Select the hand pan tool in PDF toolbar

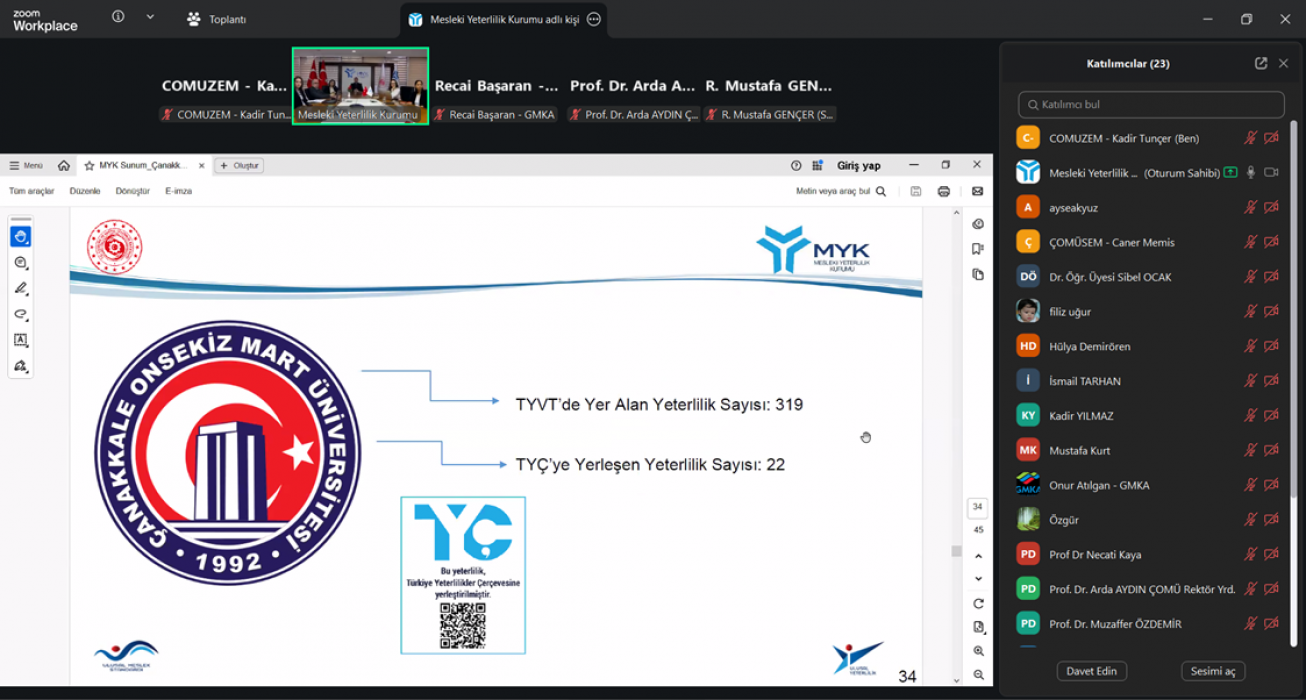[x=20, y=237]
